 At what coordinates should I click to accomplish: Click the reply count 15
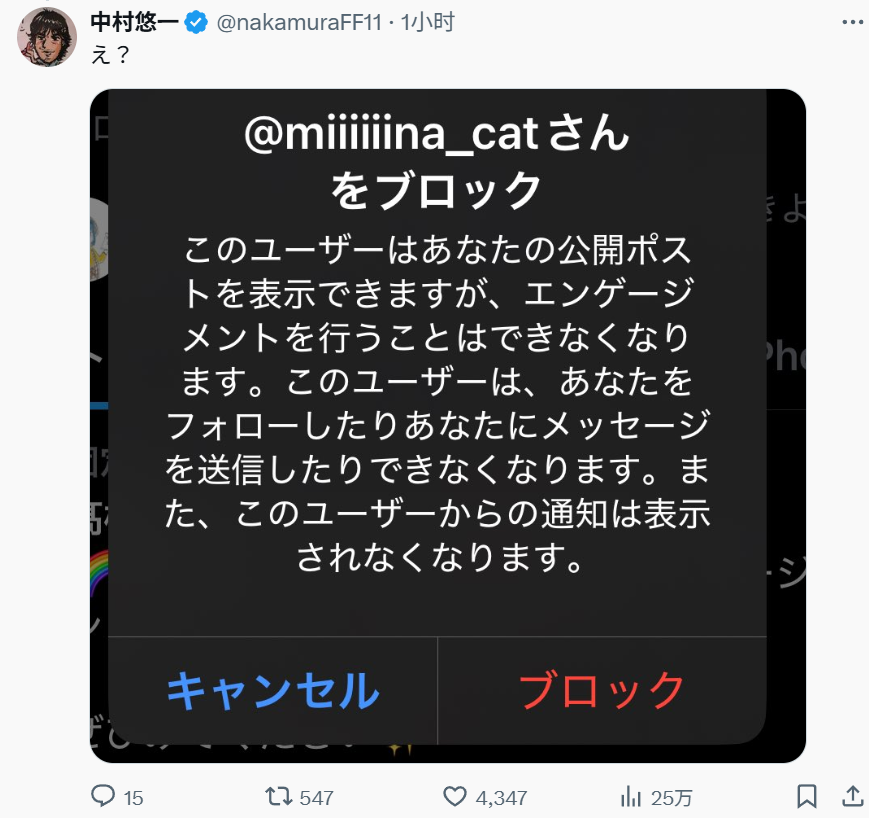(133, 798)
